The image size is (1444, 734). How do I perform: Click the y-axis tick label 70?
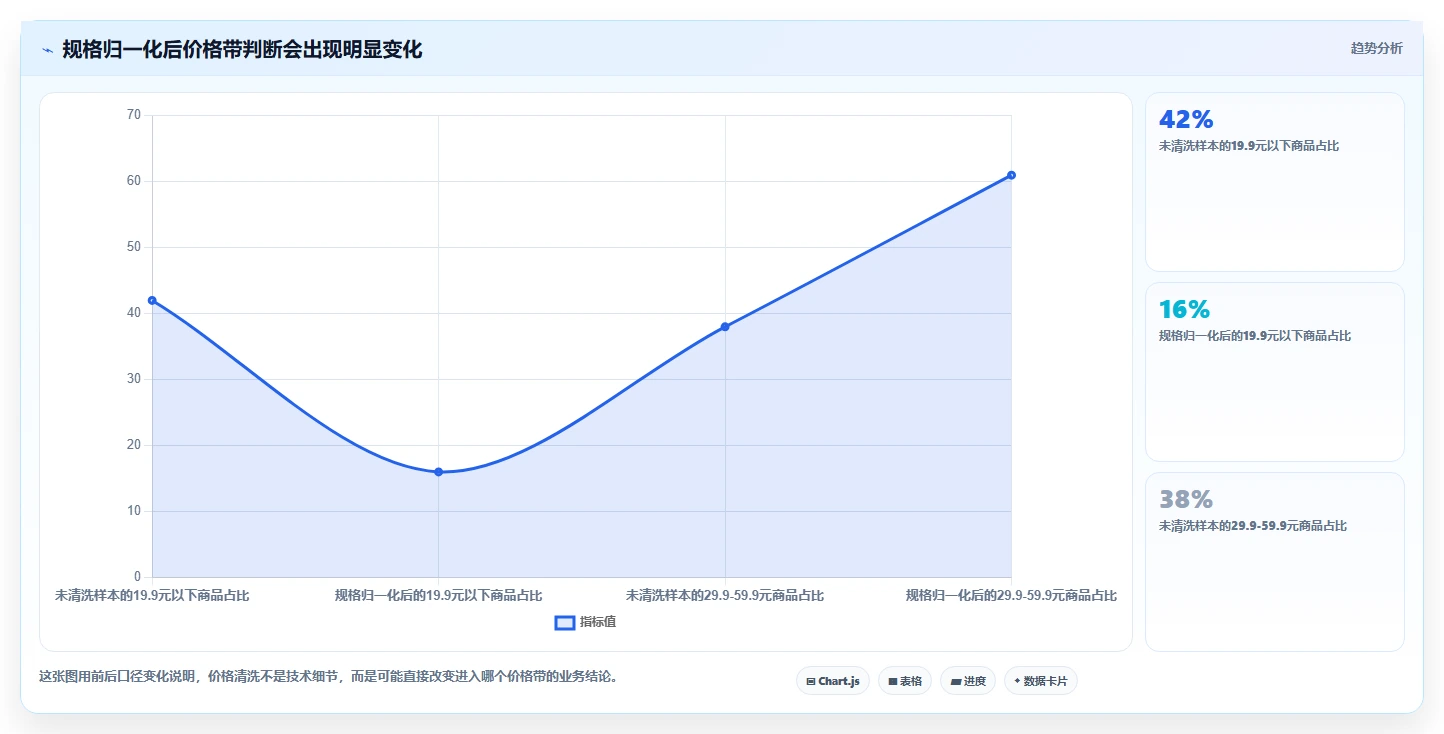(x=134, y=115)
